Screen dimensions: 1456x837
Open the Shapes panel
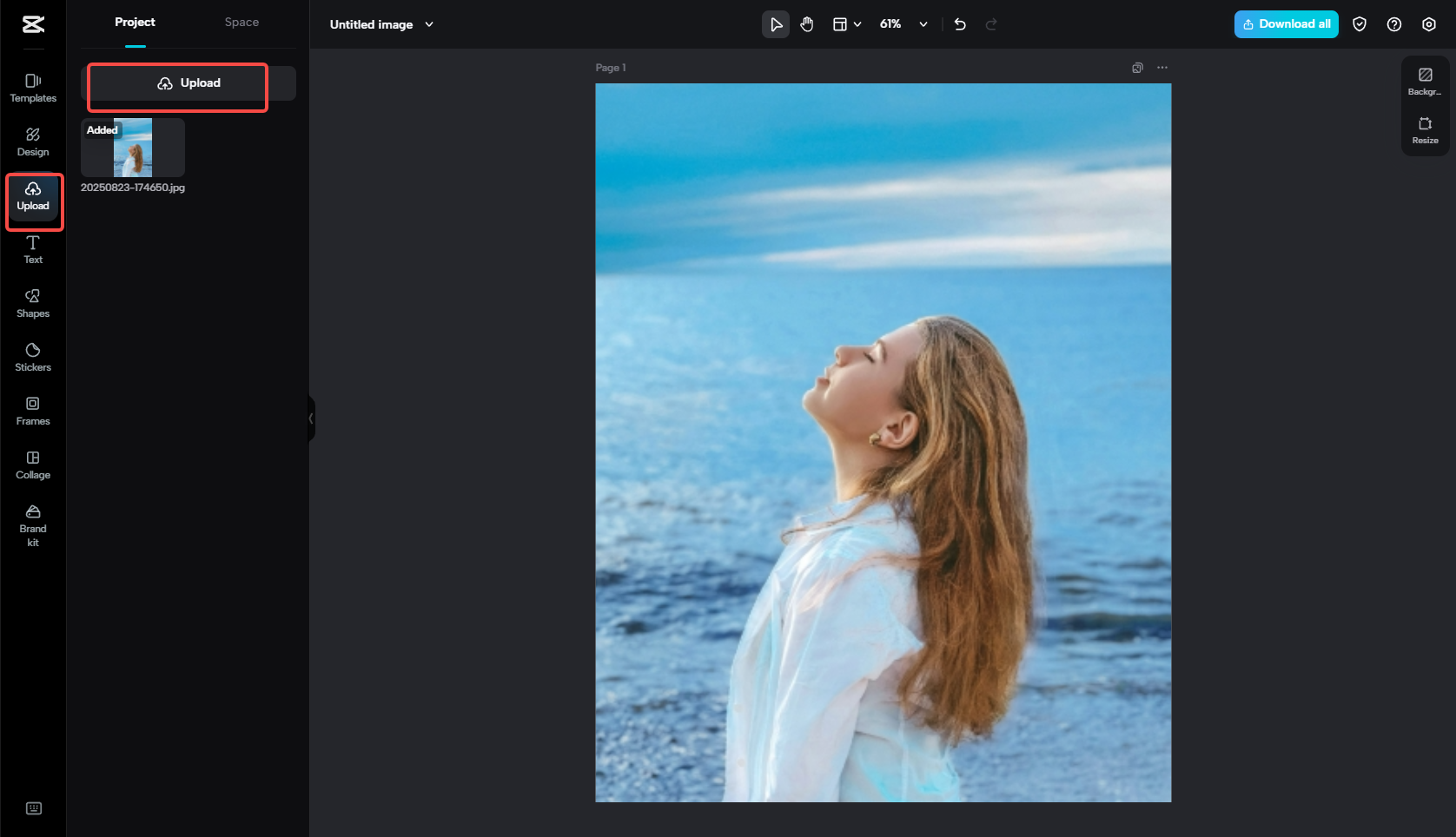coord(32,303)
